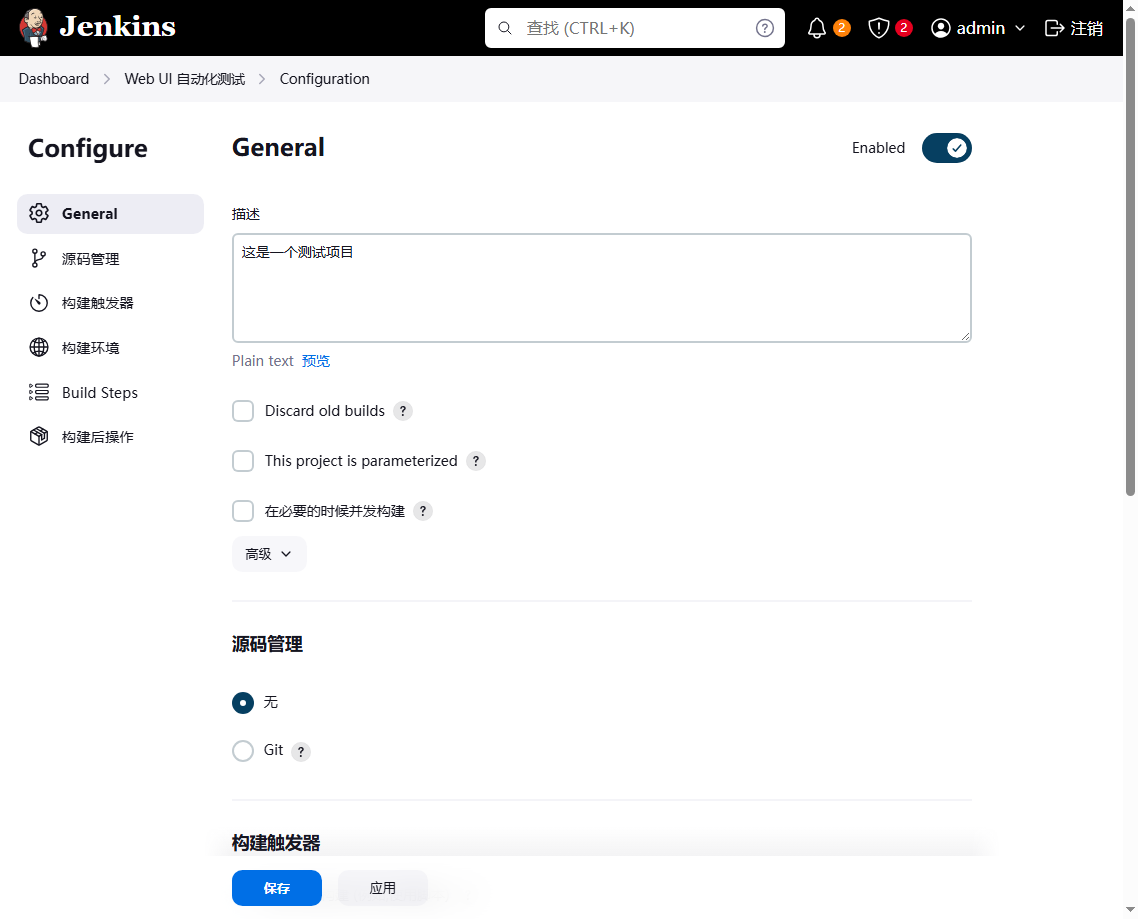The width and height of the screenshot is (1138, 919).
Task: Click the Jenkins butler logo
Action: (x=33, y=28)
